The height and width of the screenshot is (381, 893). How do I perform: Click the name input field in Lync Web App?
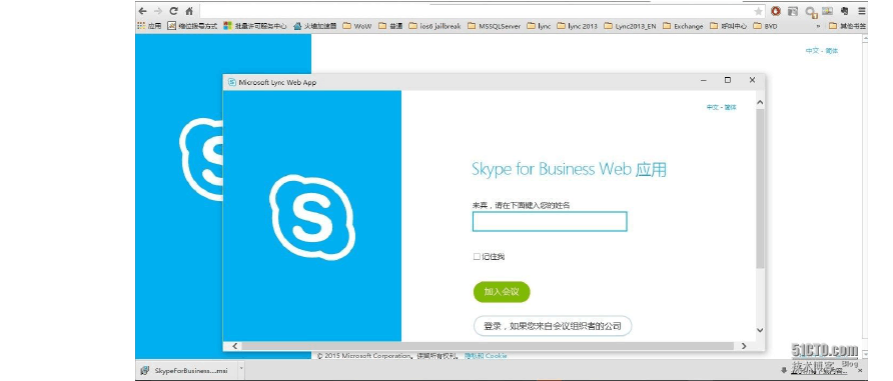coord(550,222)
